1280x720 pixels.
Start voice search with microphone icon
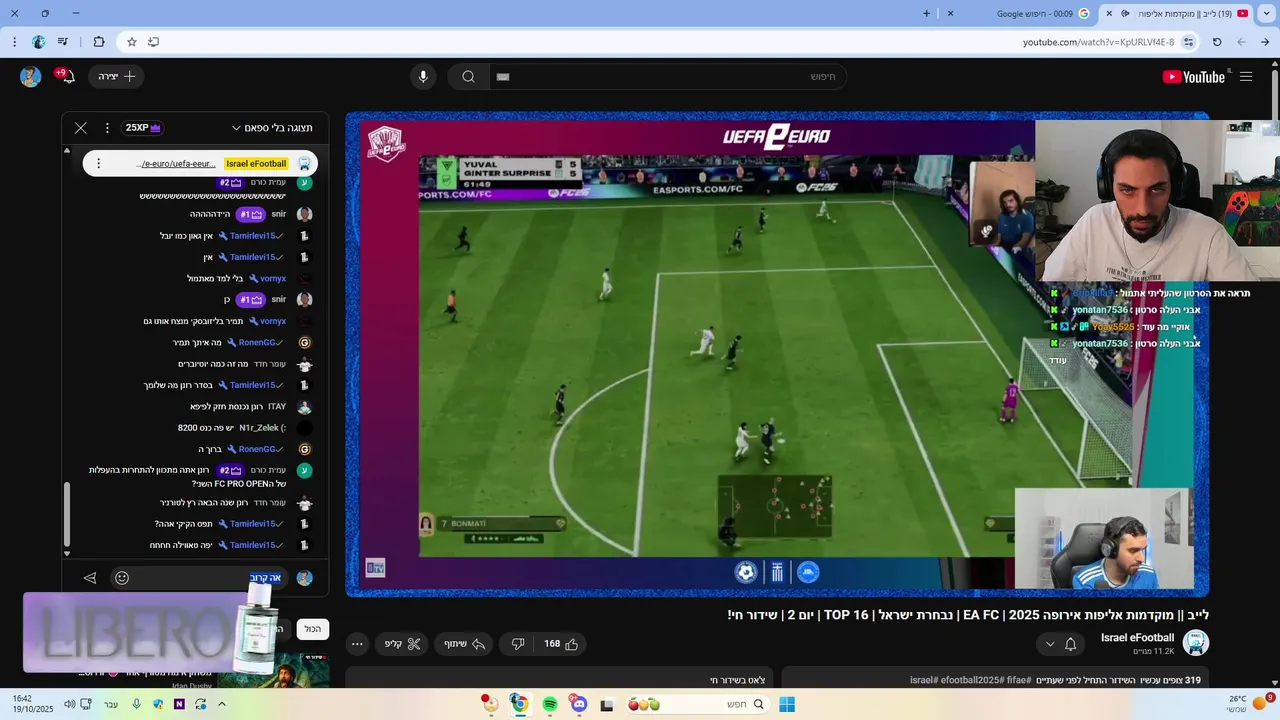click(x=423, y=77)
